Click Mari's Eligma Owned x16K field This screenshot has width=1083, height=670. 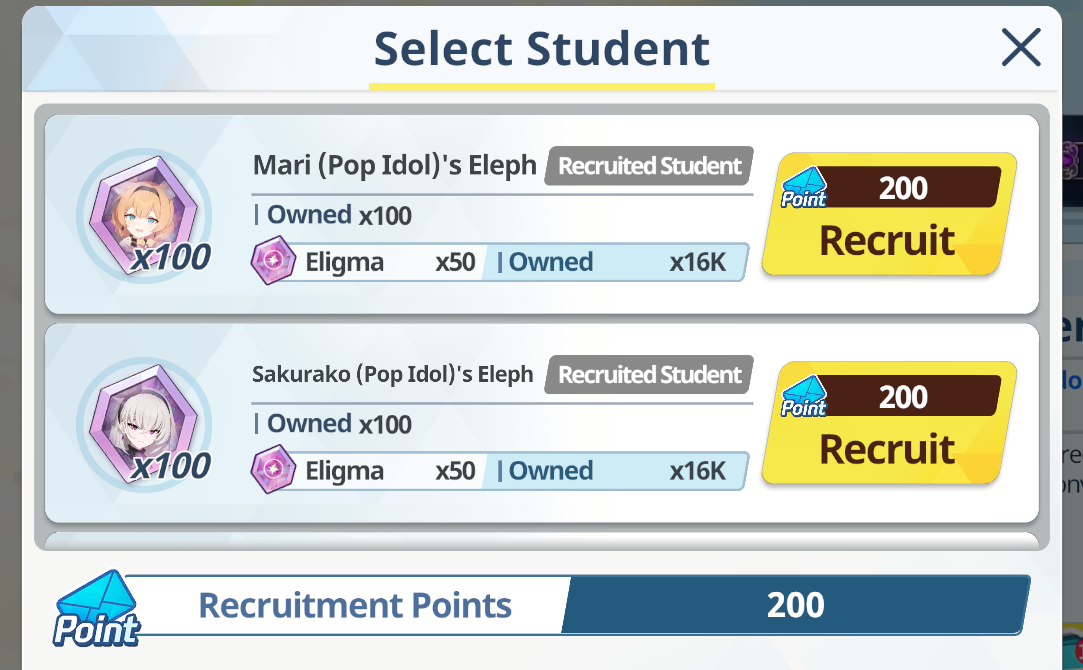(x=615, y=262)
